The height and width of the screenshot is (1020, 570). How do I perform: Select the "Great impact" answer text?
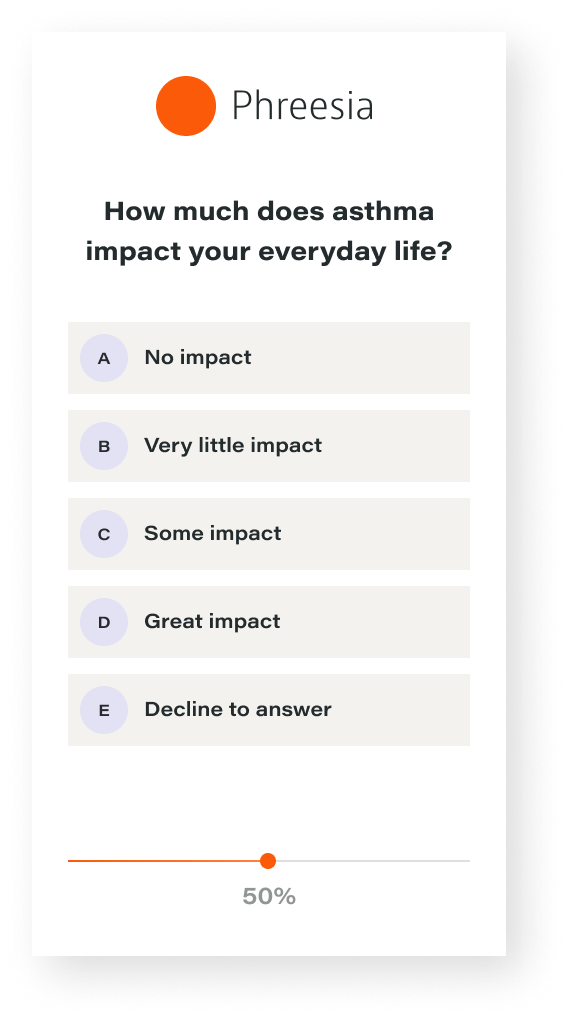(x=212, y=621)
